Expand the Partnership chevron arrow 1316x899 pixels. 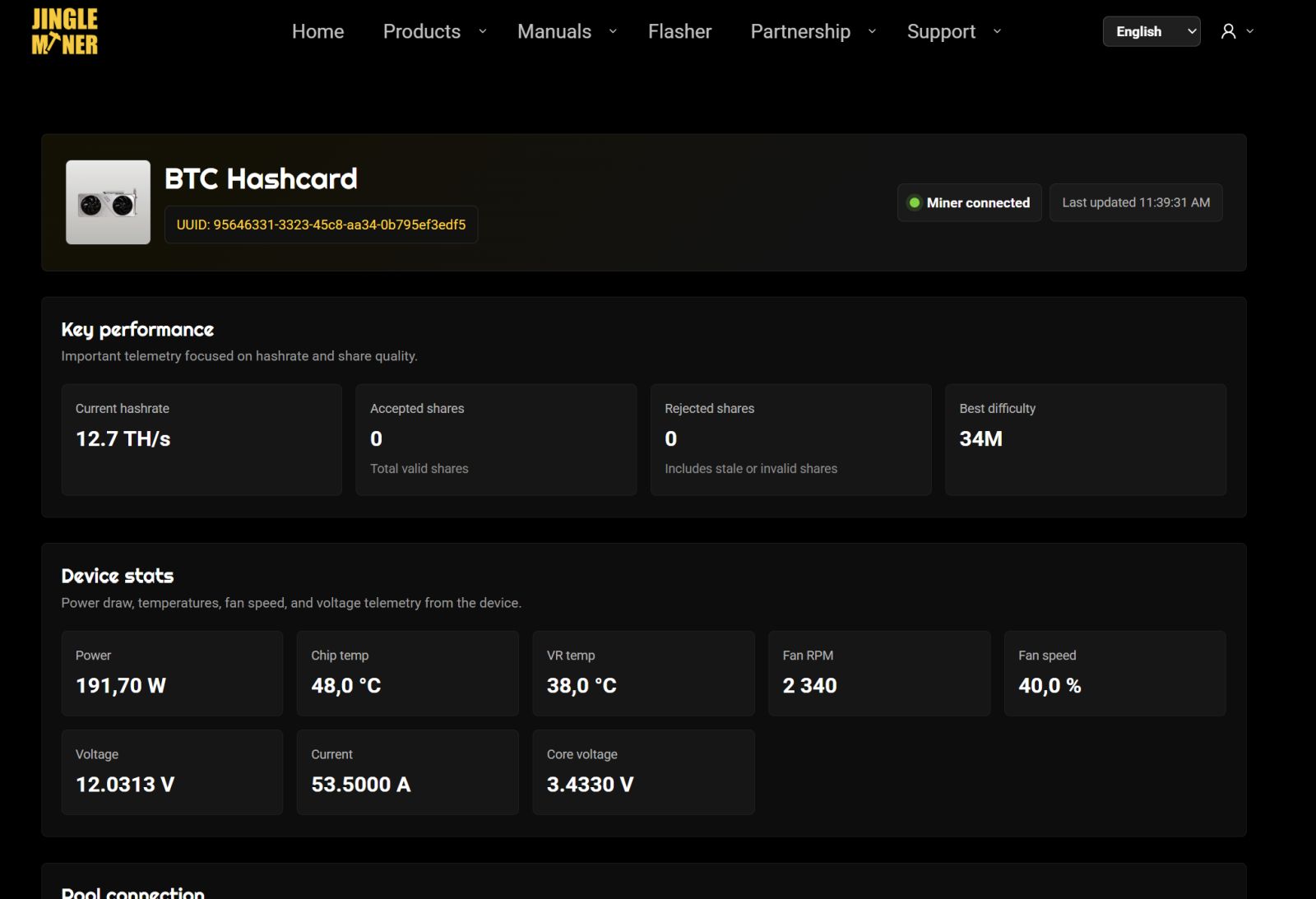pyautogui.click(x=872, y=31)
